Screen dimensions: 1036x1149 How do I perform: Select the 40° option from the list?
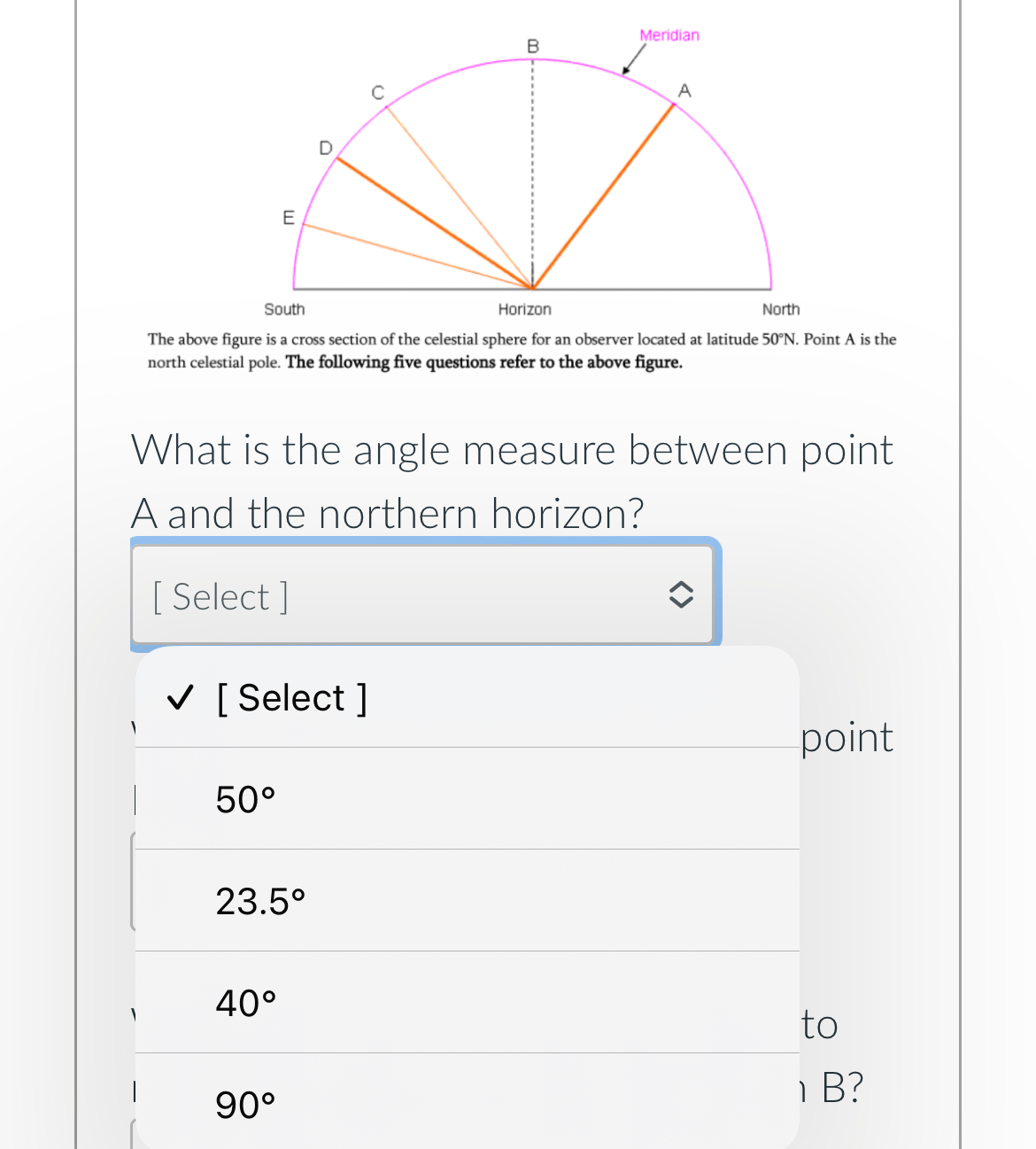point(244,1001)
